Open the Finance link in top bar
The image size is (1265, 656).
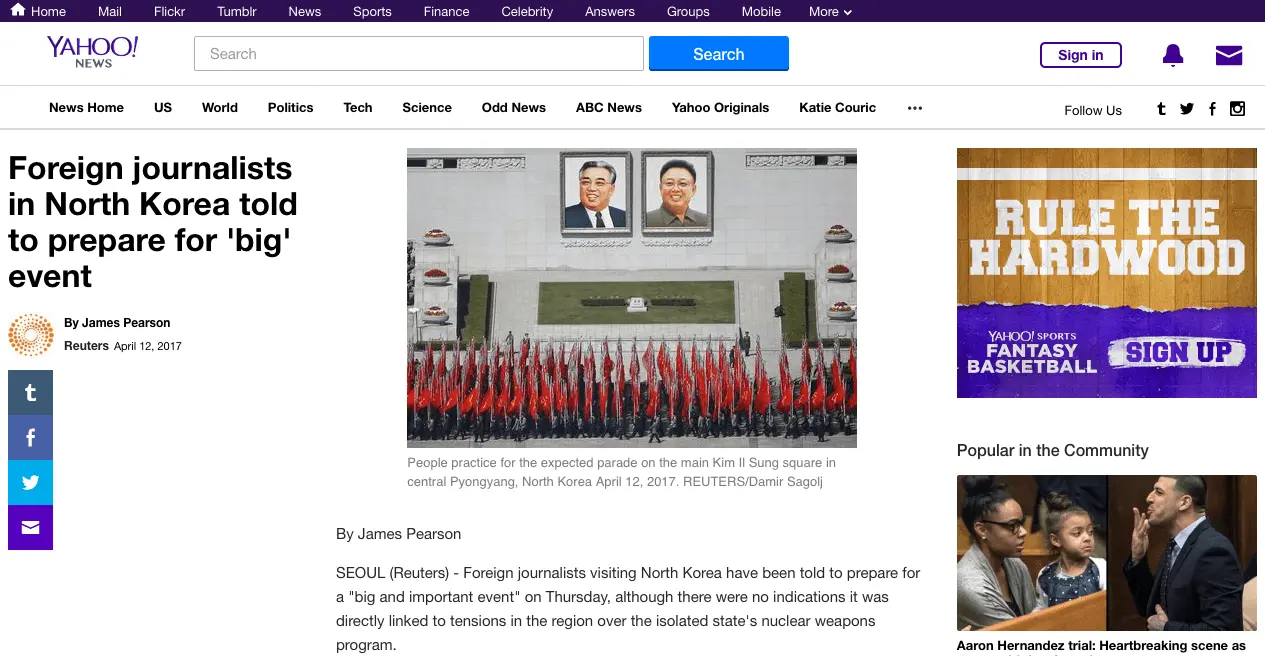446,12
